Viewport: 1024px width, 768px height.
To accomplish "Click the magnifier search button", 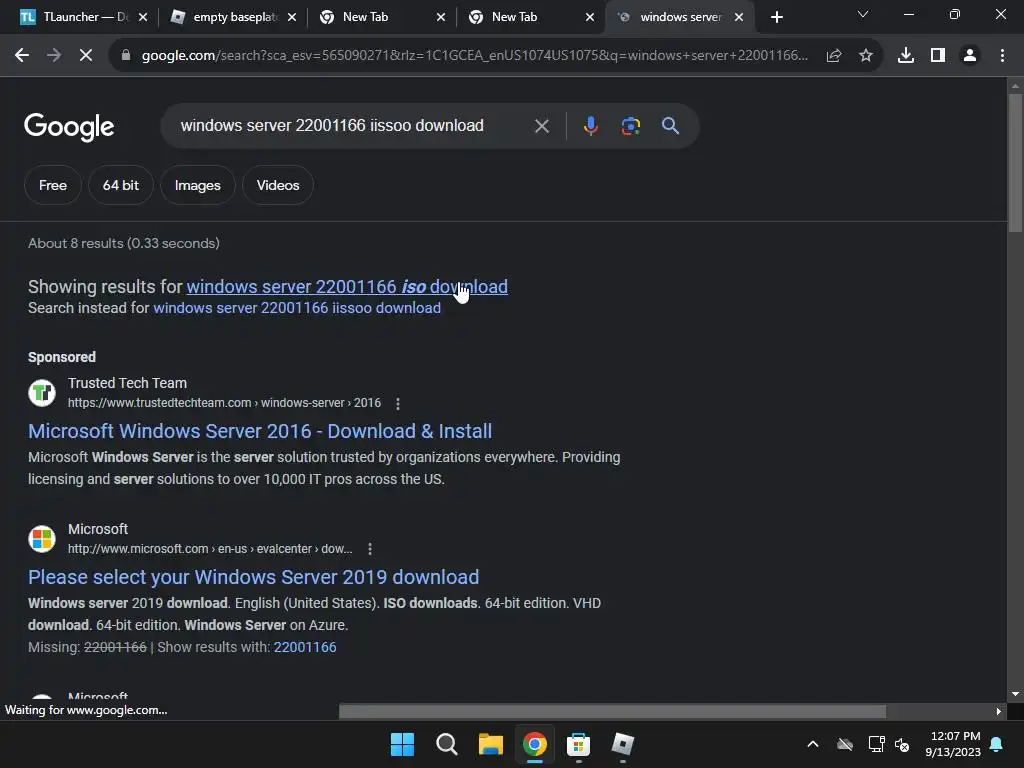I will pyautogui.click(x=670, y=125).
